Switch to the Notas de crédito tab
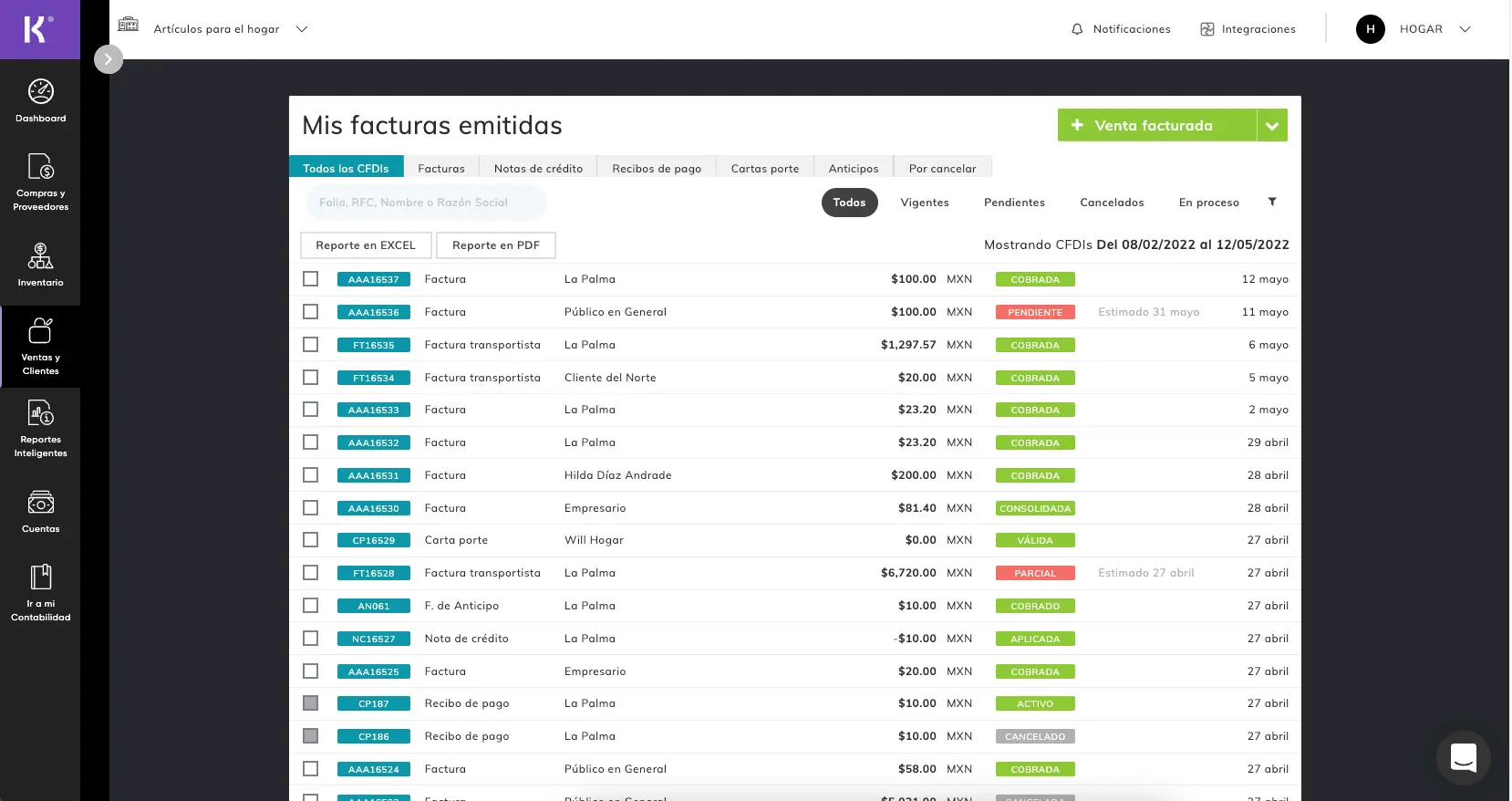1512x801 pixels. pyautogui.click(x=538, y=168)
